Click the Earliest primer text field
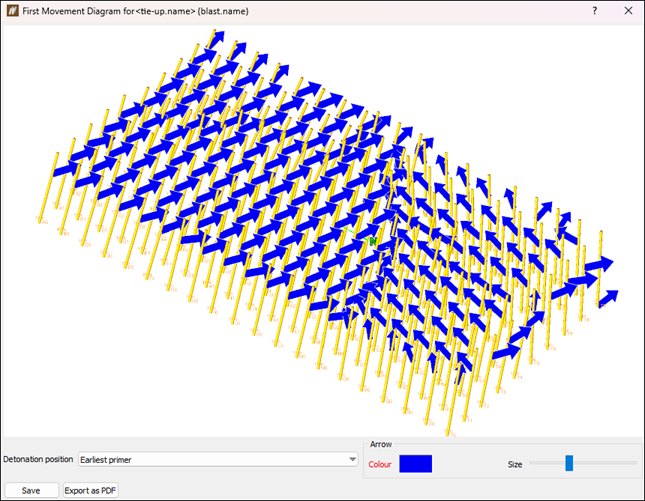The height and width of the screenshot is (501, 645). (x=106, y=460)
